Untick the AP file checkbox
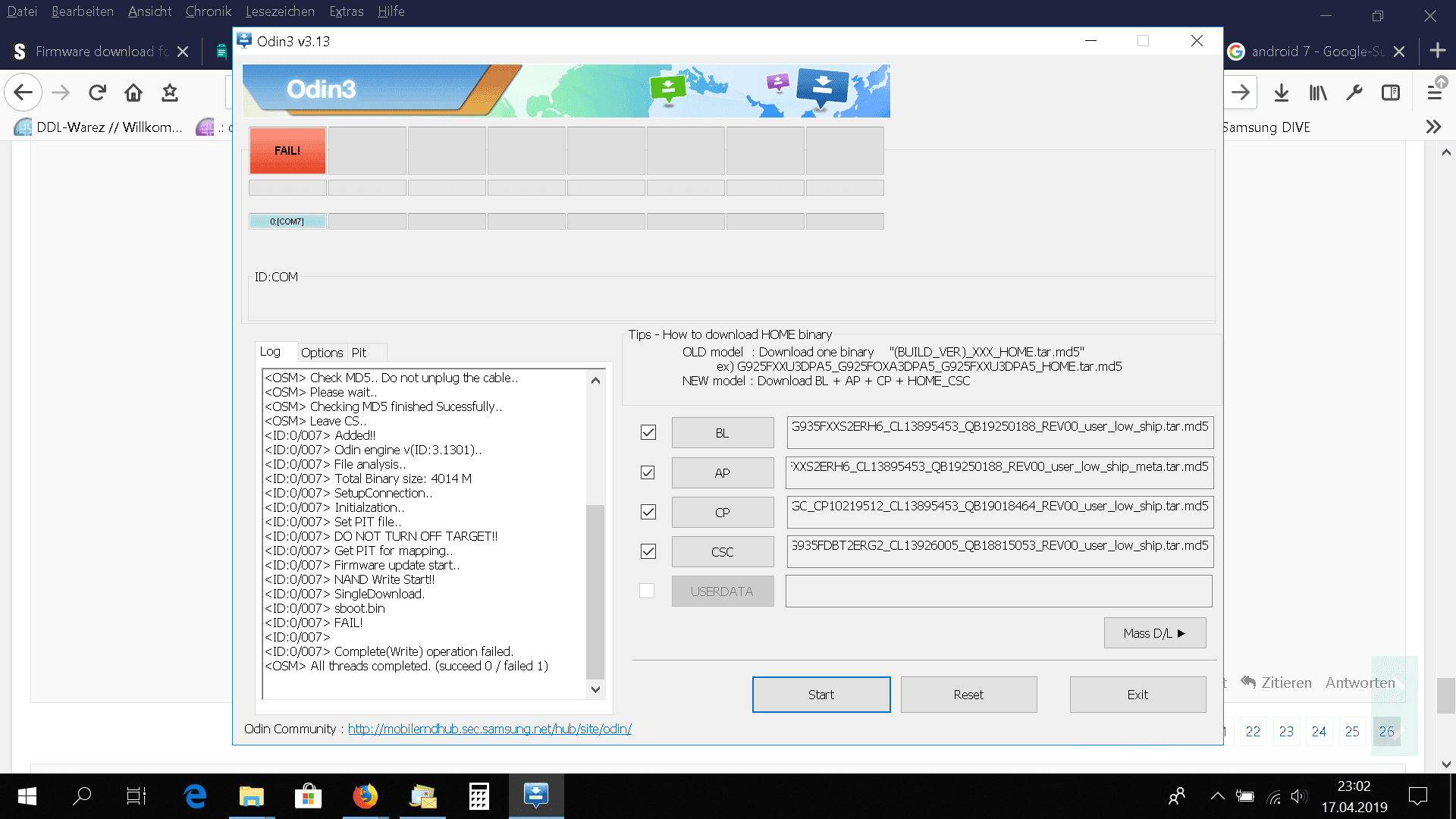The image size is (1456, 819). point(648,472)
